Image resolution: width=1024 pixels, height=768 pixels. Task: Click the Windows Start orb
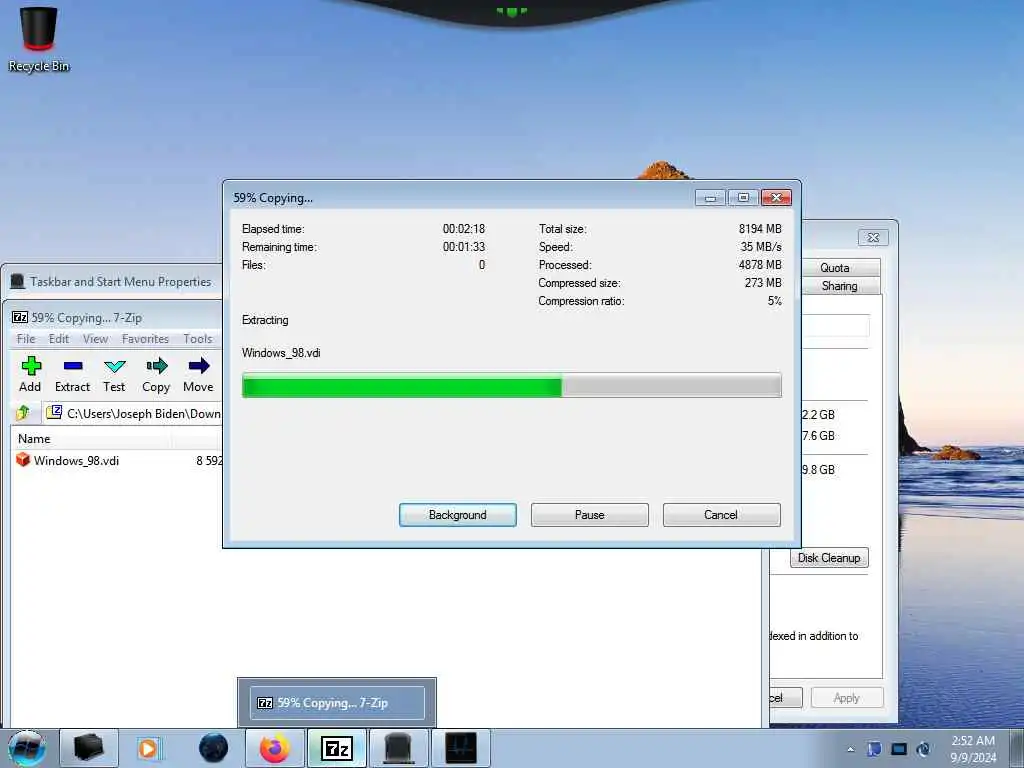click(27, 748)
